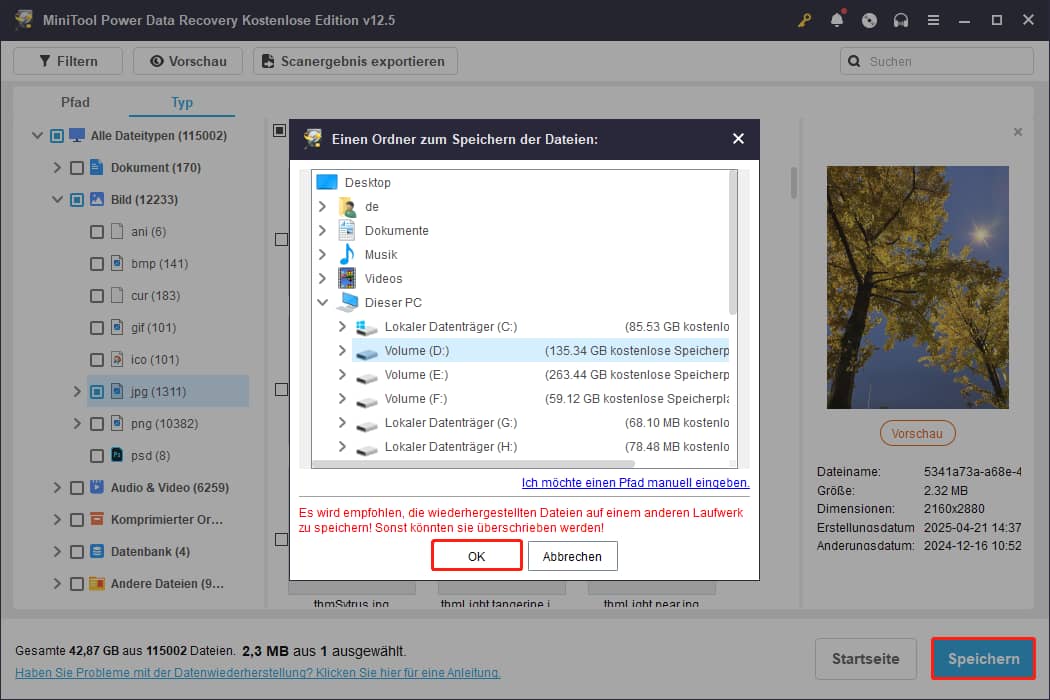Select Volume (D:) drive
Screen dimensions: 1050x700
(417, 350)
